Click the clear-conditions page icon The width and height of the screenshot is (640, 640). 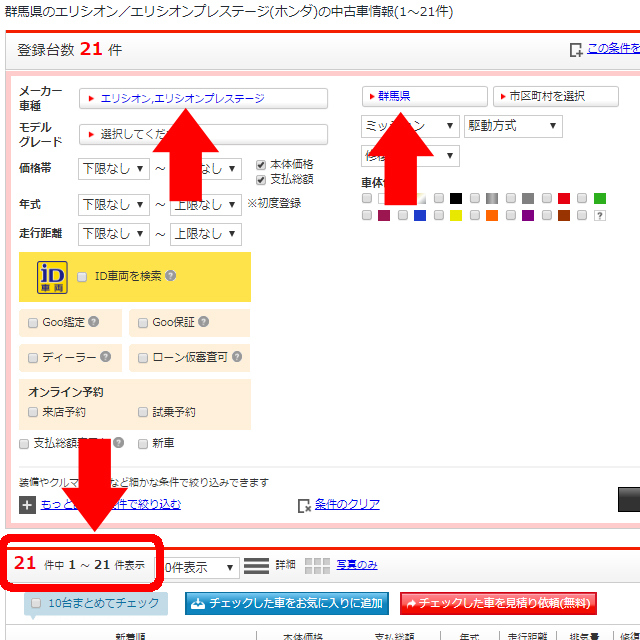(x=304, y=506)
